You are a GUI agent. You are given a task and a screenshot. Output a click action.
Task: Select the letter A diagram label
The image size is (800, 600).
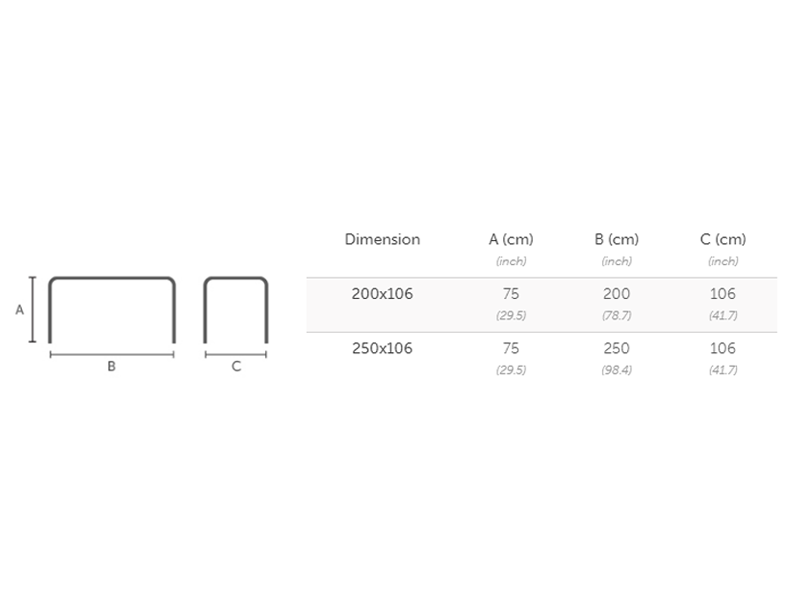(19, 310)
